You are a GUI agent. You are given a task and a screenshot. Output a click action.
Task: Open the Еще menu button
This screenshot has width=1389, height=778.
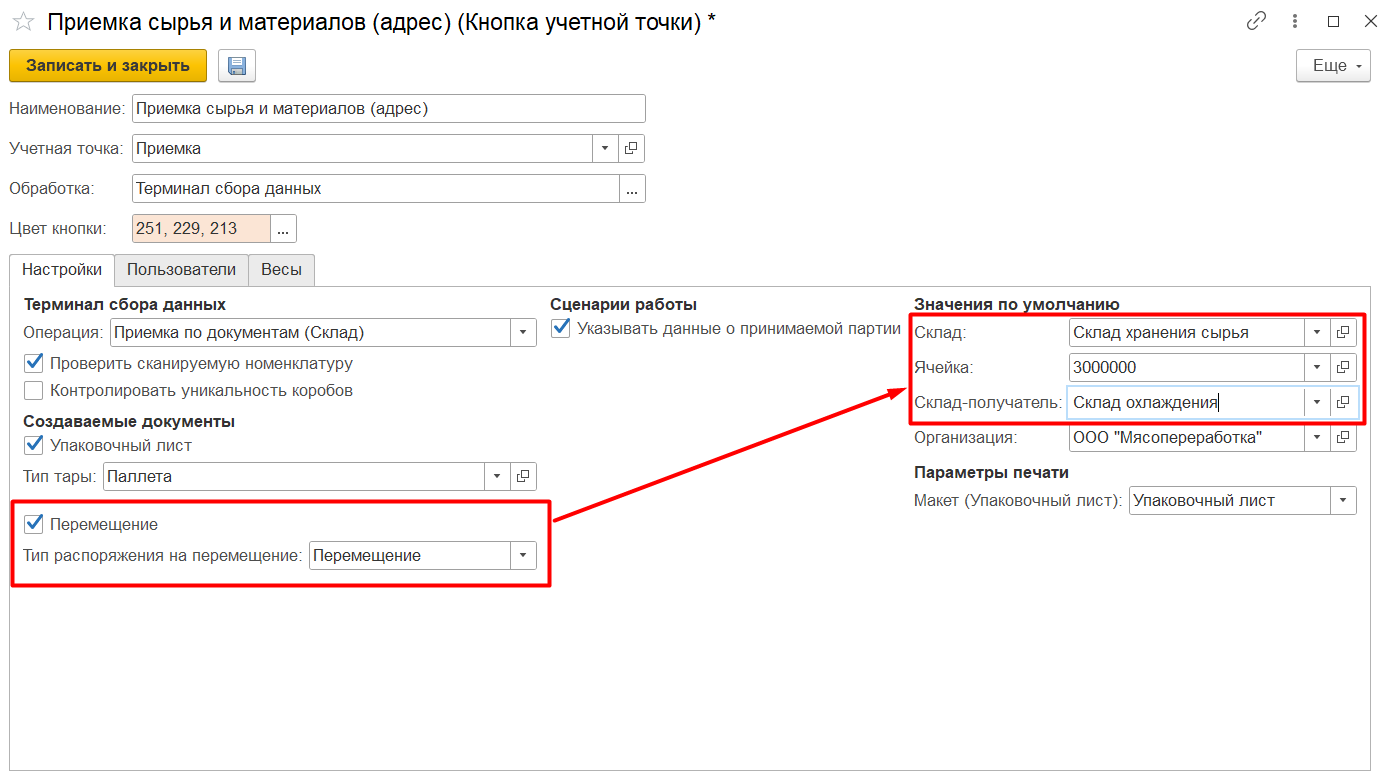[x=1334, y=66]
